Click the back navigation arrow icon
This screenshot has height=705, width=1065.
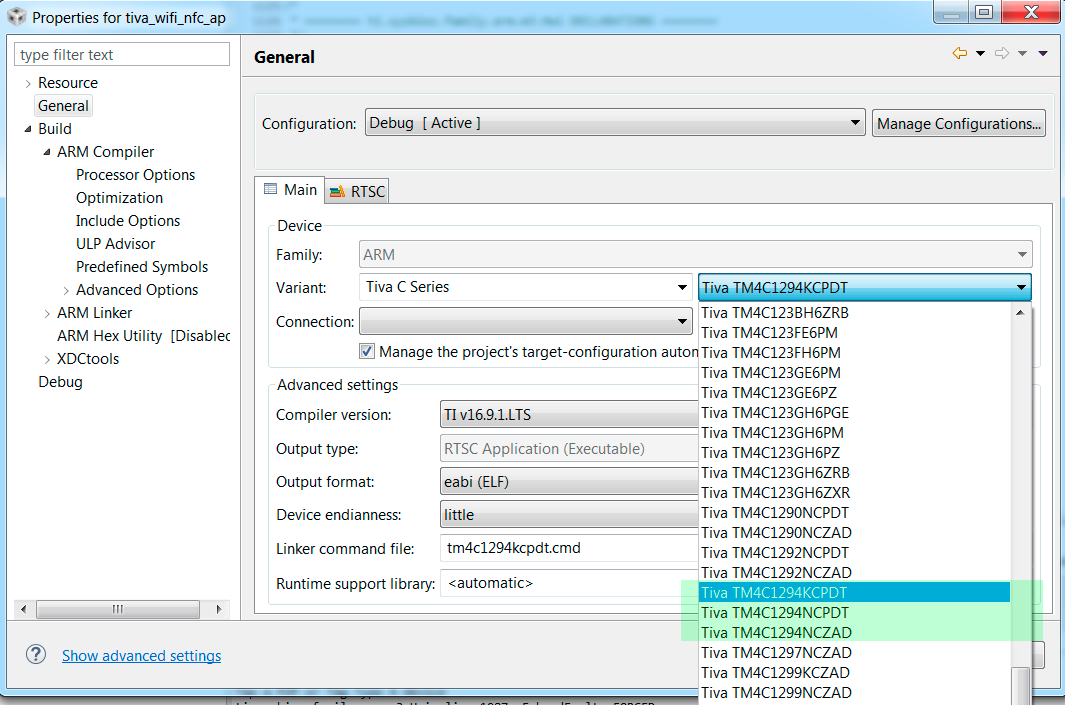pyautogui.click(x=960, y=53)
